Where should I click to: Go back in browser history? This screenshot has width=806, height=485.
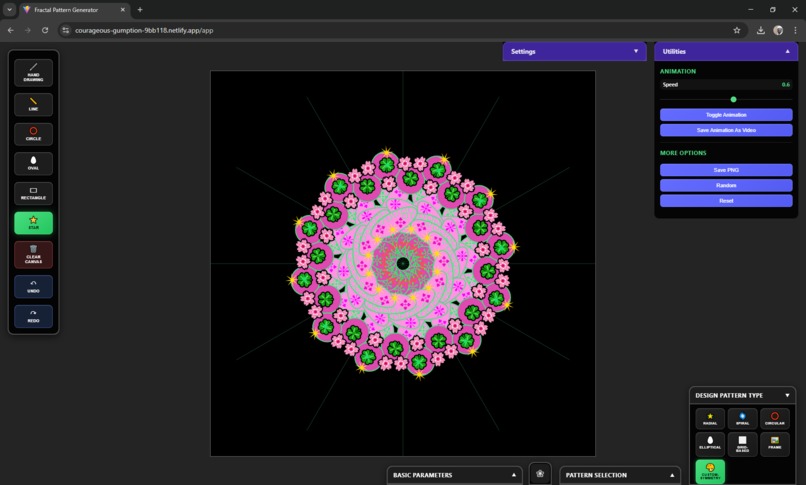[11, 30]
